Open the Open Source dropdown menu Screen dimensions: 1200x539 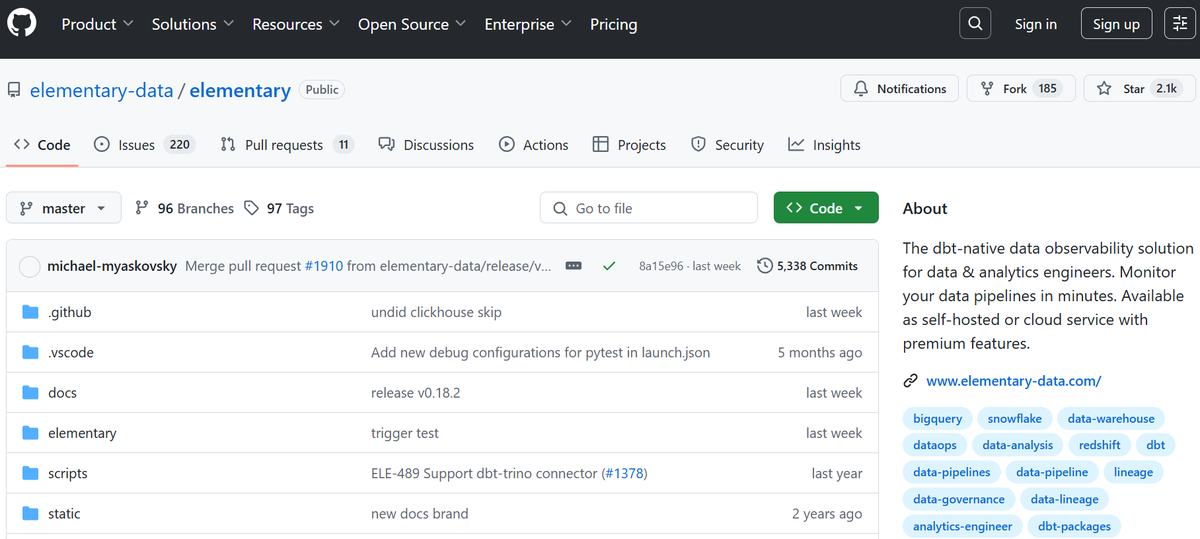pyautogui.click(x=412, y=24)
